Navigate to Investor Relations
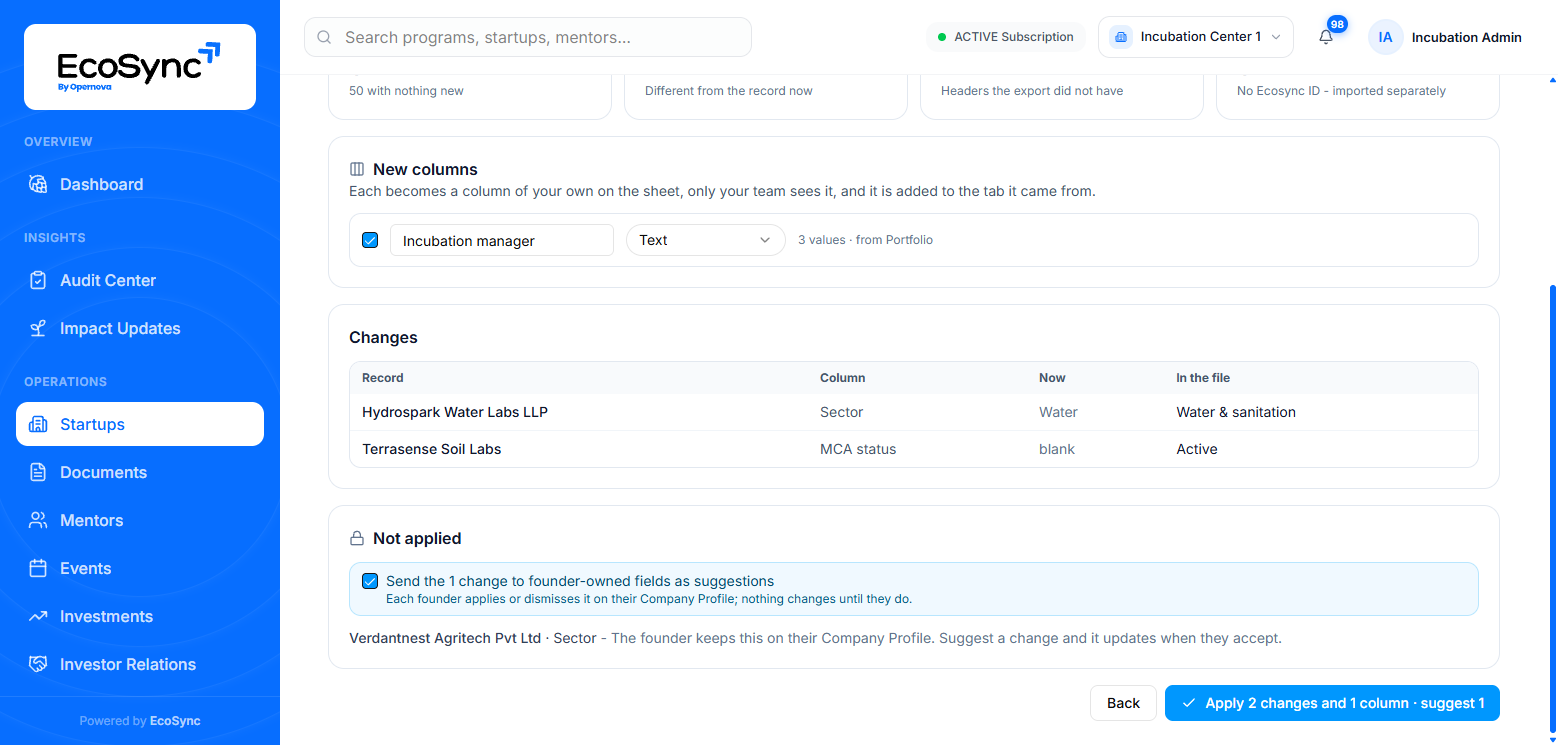This screenshot has width=1558, height=745. (x=140, y=664)
